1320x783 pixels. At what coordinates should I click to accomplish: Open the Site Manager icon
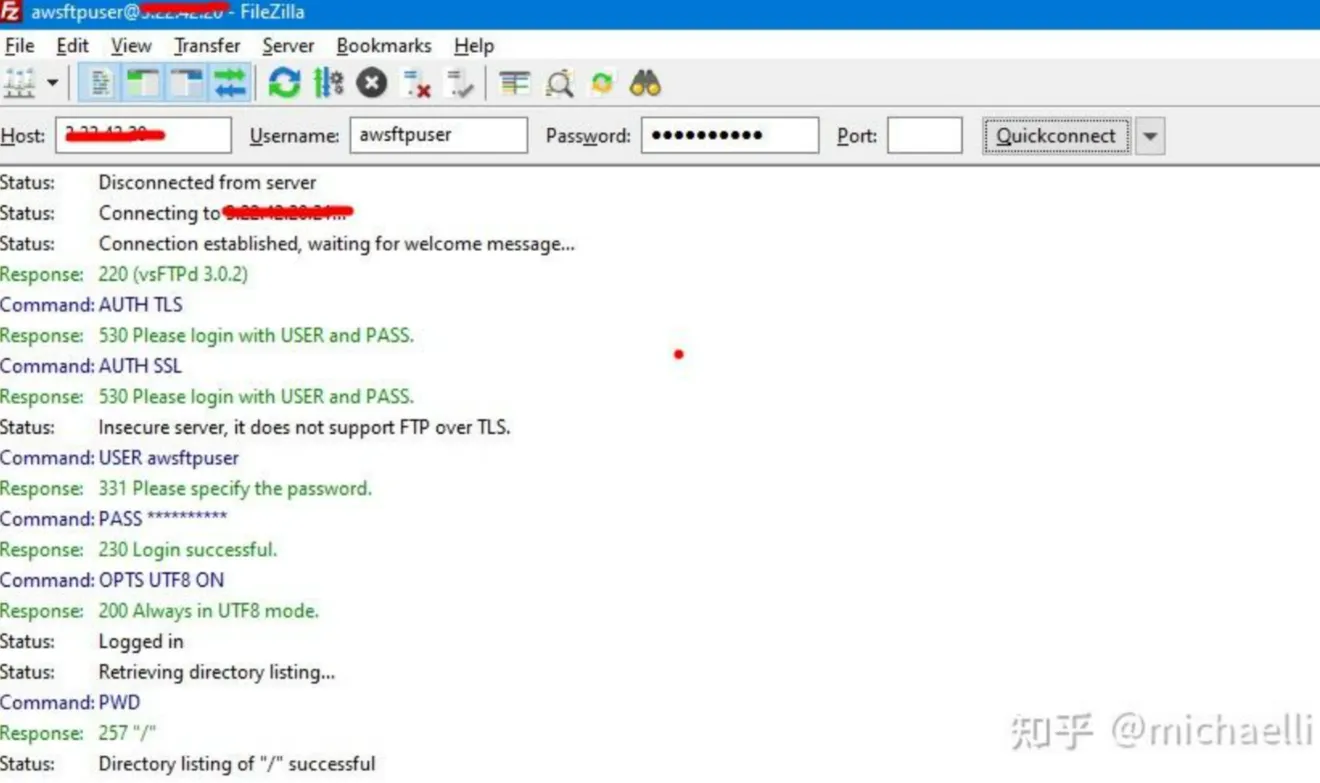[x=19, y=84]
